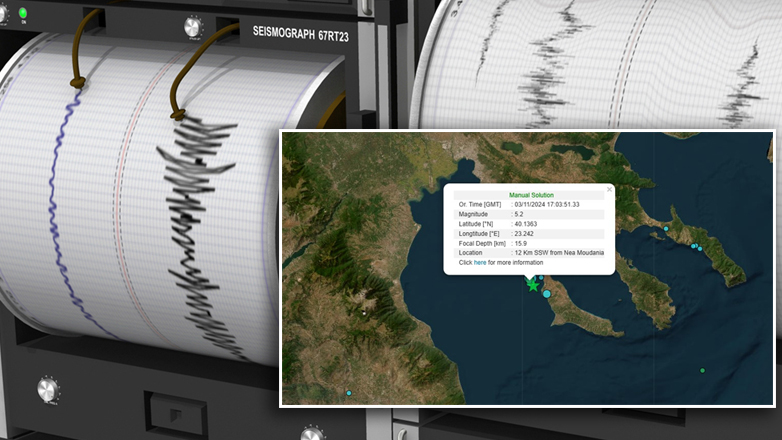782x440 pixels.
Task: Open the "here" link for more information
Action: point(480,262)
